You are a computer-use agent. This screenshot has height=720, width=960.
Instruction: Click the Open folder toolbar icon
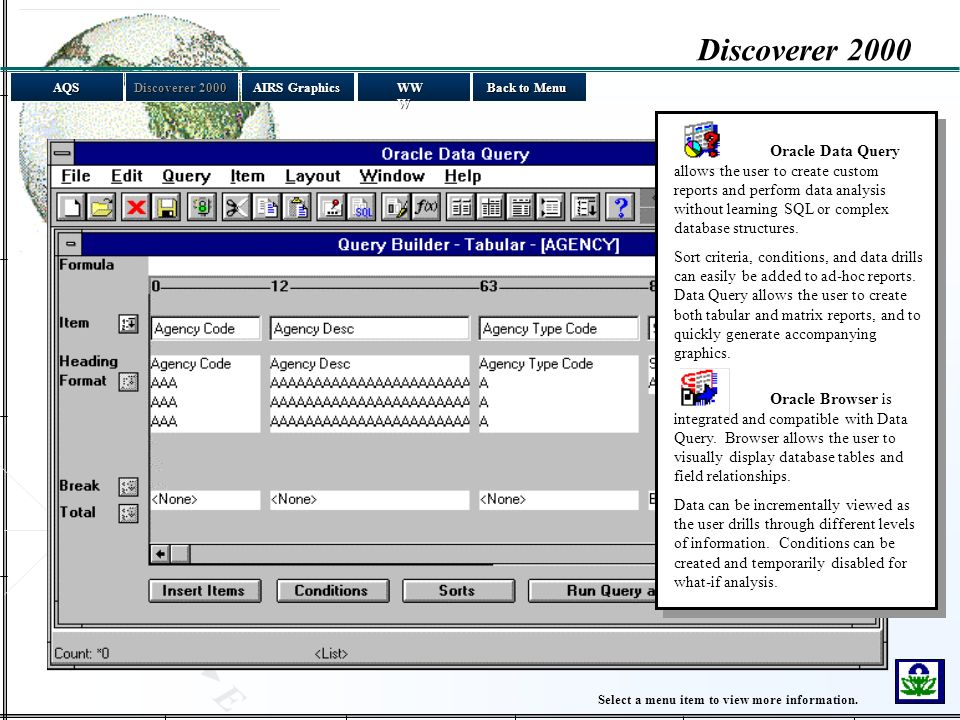pos(102,208)
